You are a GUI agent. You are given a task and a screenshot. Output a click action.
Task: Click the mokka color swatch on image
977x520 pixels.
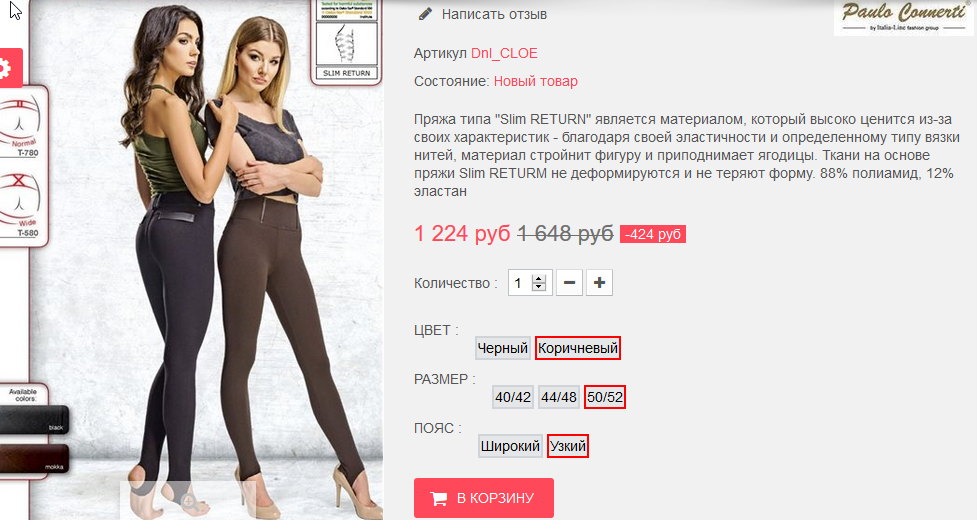click(x=34, y=459)
